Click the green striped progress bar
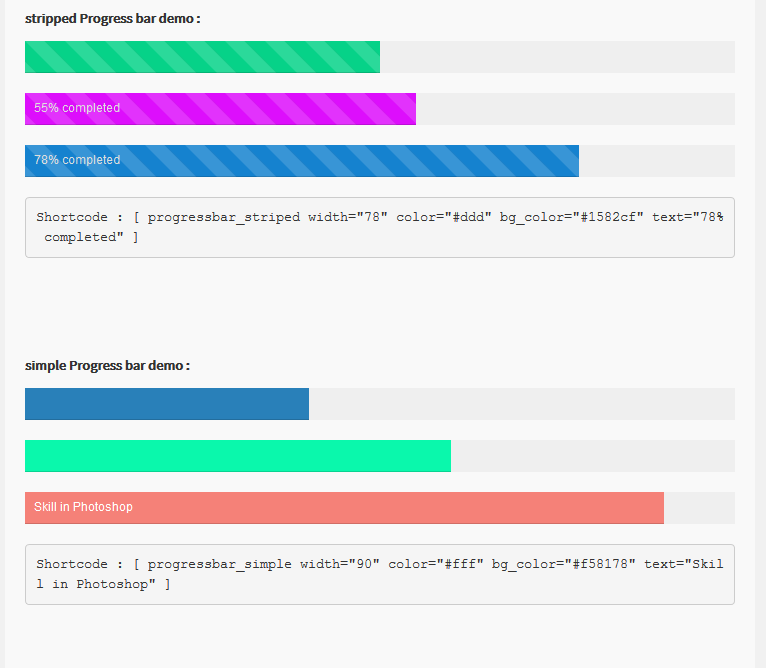766x668 pixels. click(x=202, y=57)
